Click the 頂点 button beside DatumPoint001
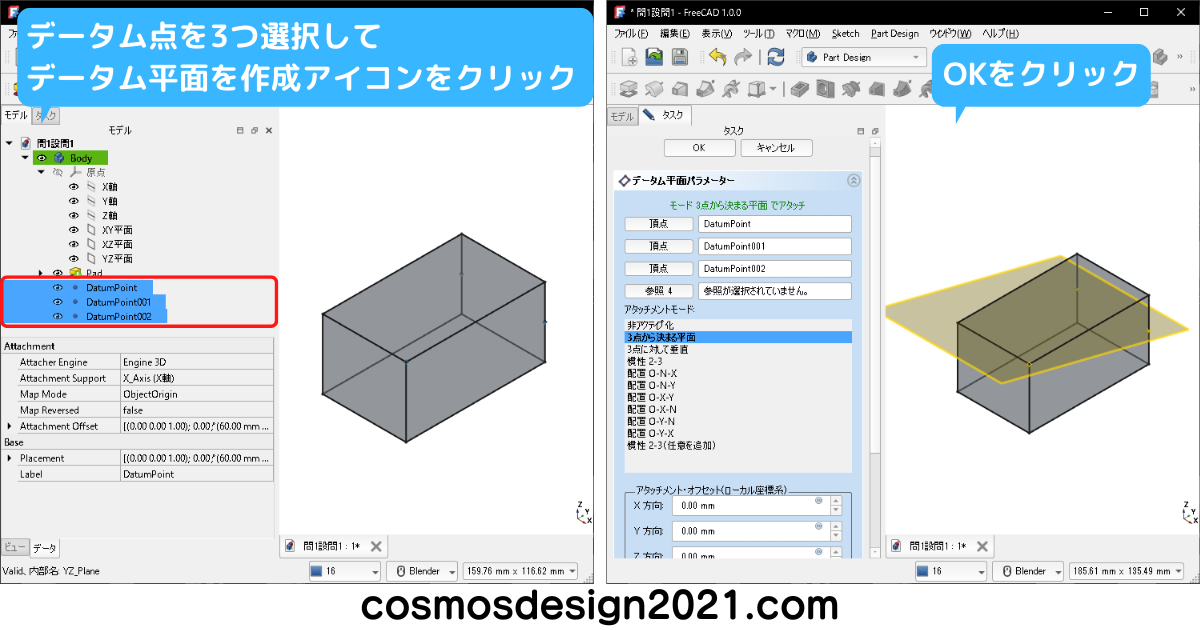This screenshot has width=1200, height=630. pos(658,246)
